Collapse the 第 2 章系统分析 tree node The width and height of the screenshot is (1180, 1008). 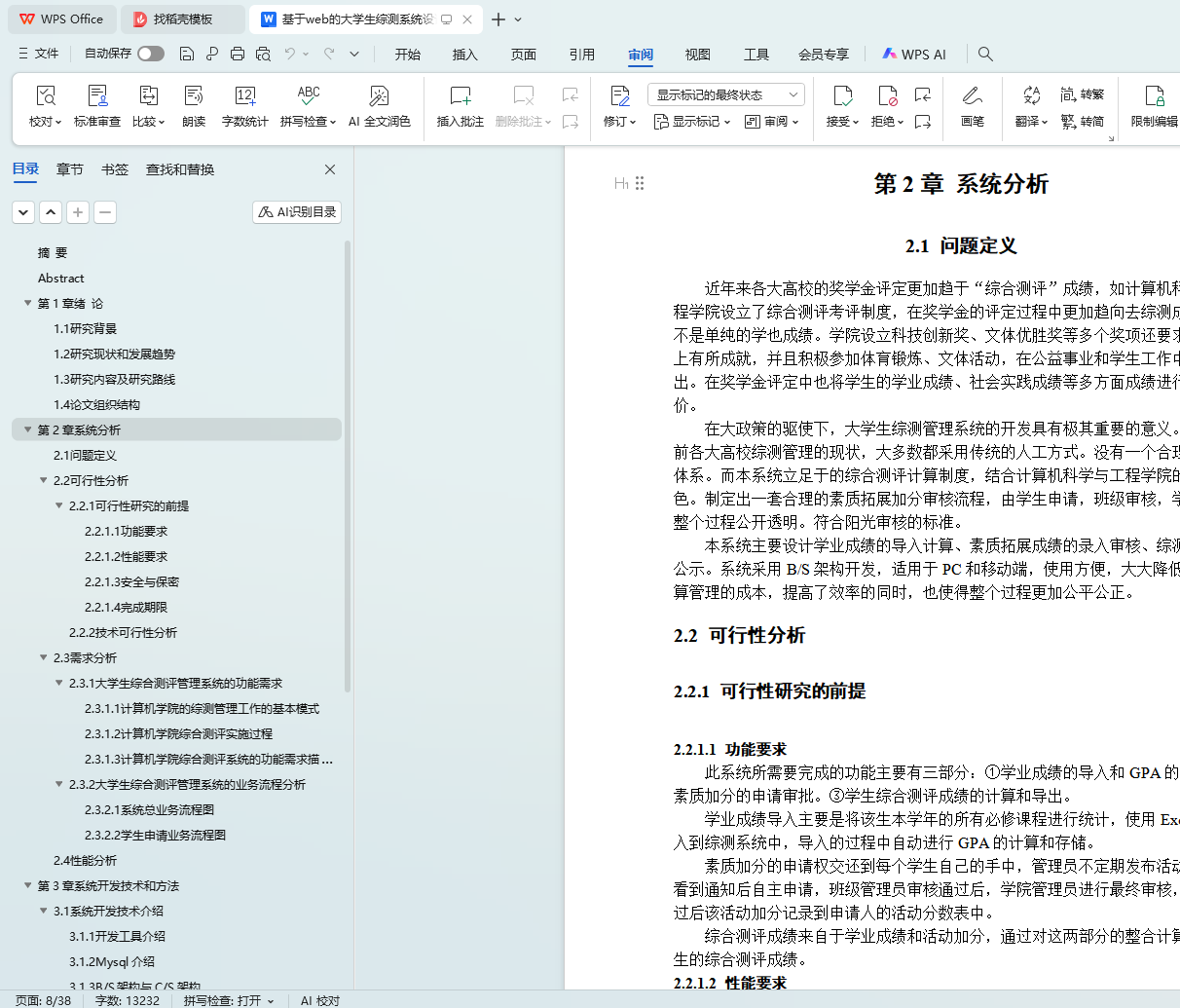pyautogui.click(x=28, y=429)
